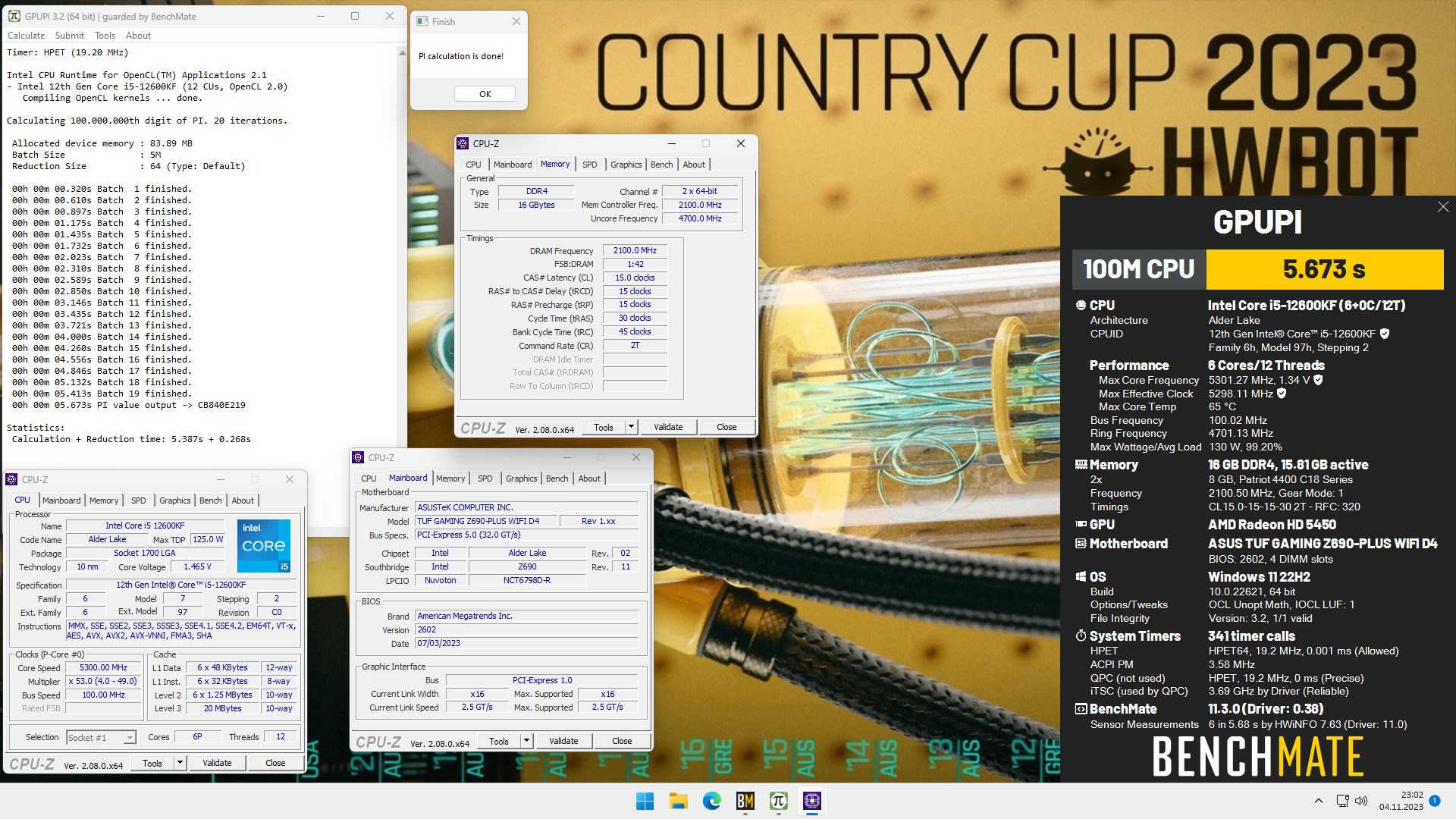
Task: Switch to GPUPI taskbar icon
Action: [778, 801]
